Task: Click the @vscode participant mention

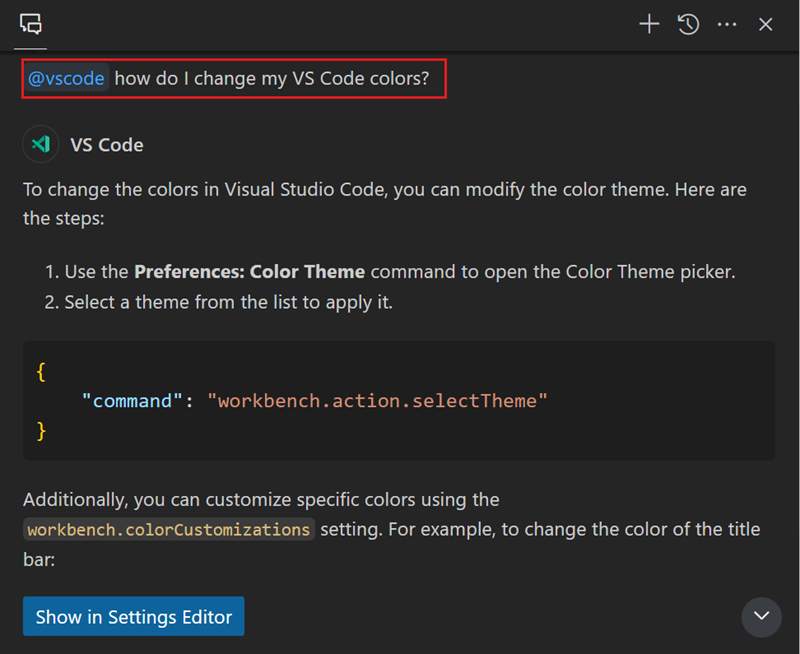Action: (x=66, y=79)
